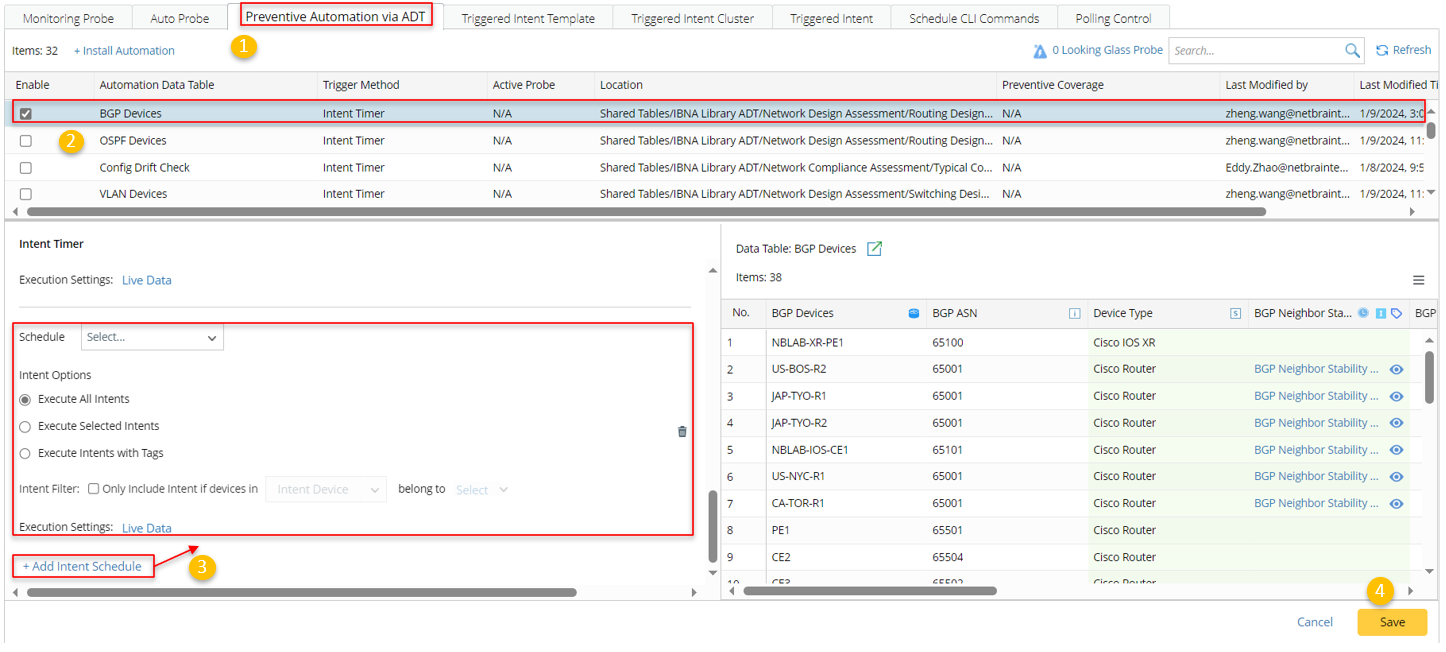1446x652 pixels.
Task: Switch to Triggered Intent Template tab
Action: (x=528, y=18)
